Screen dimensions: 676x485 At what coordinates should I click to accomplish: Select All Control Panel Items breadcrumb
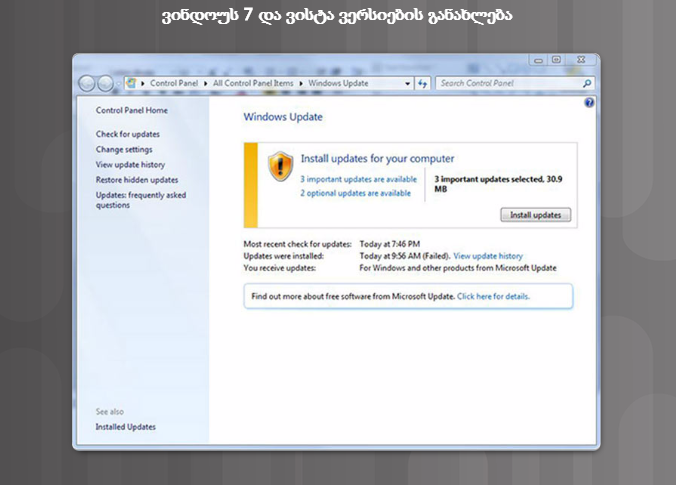point(254,84)
